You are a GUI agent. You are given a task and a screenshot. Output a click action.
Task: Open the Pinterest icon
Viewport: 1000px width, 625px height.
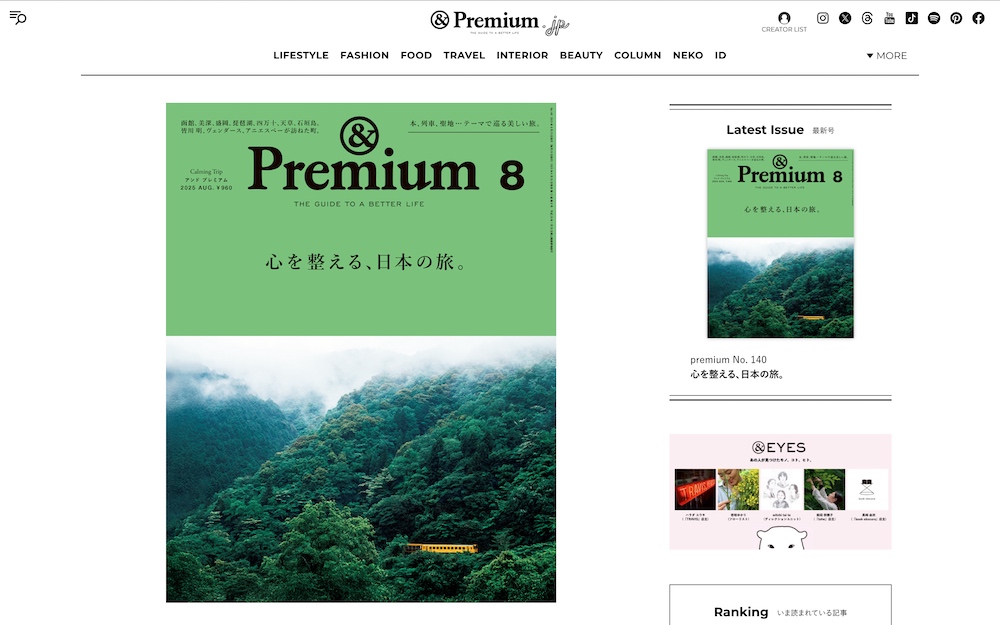click(x=956, y=18)
